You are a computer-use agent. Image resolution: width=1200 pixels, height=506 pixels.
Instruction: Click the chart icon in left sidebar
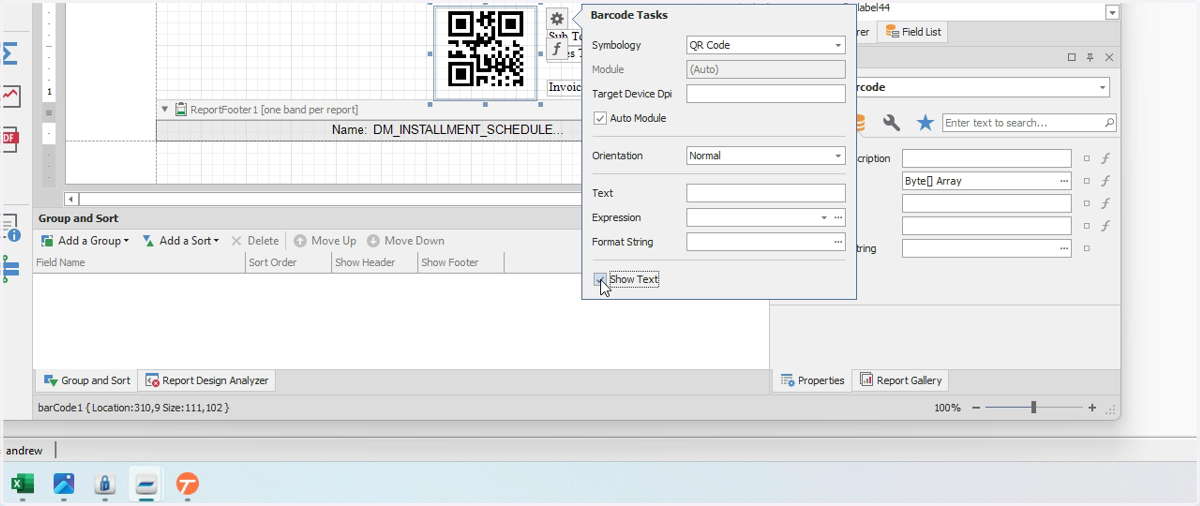[10, 96]
